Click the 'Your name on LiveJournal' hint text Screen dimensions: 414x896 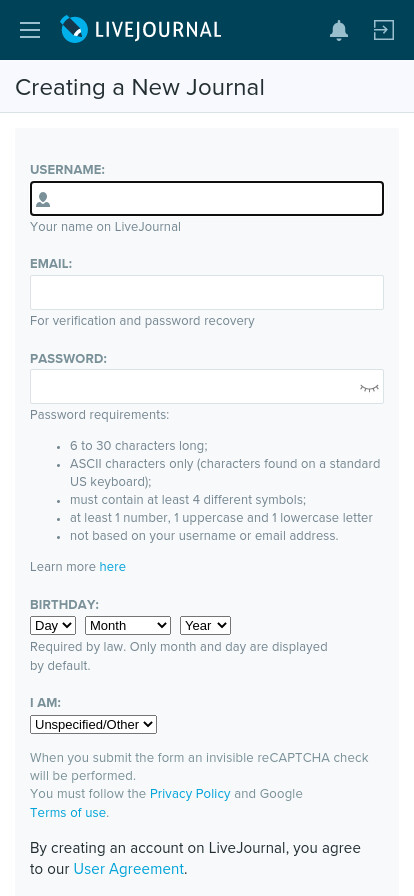point(105,227)
